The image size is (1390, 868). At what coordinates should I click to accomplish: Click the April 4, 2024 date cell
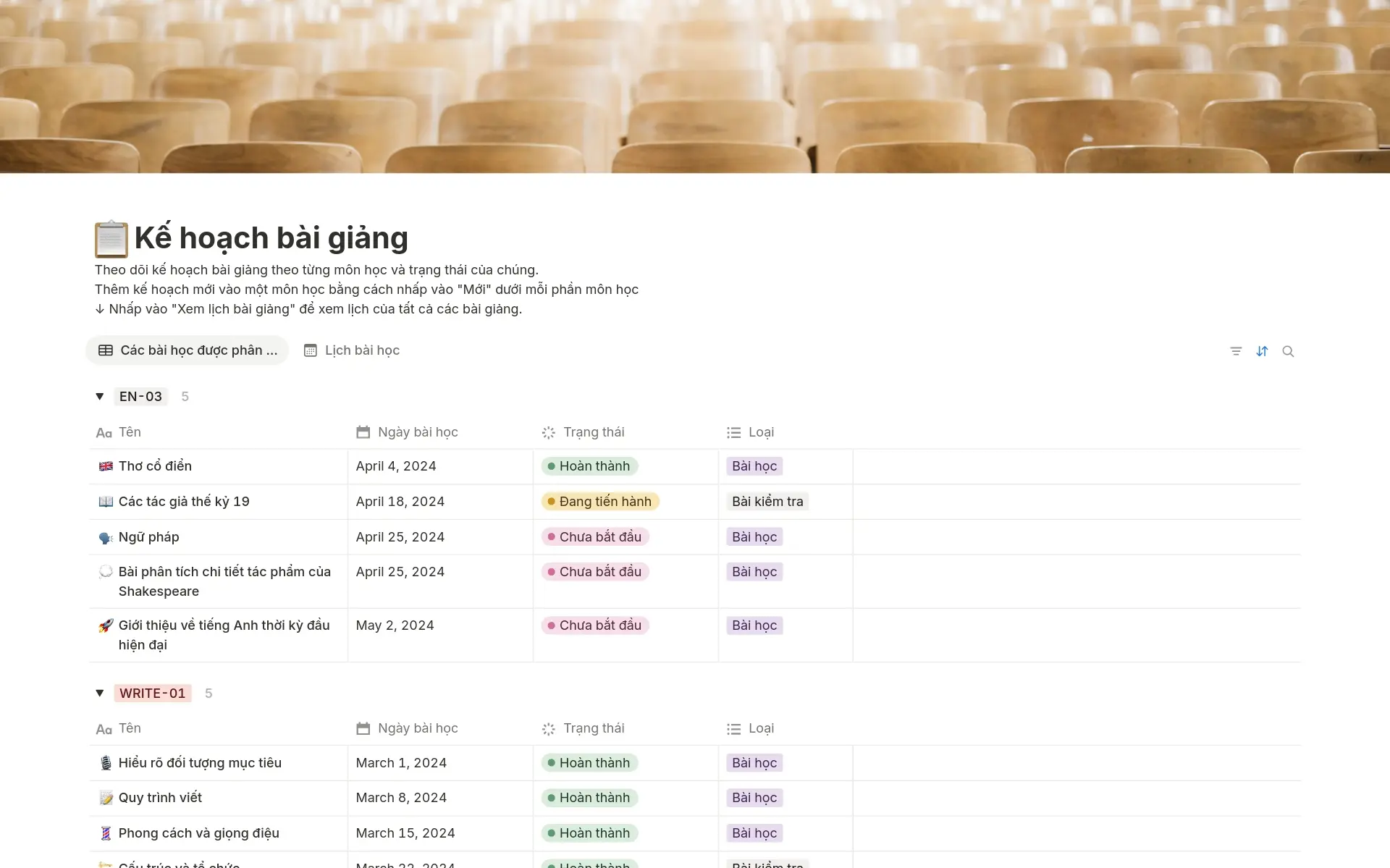click(396, 466)
